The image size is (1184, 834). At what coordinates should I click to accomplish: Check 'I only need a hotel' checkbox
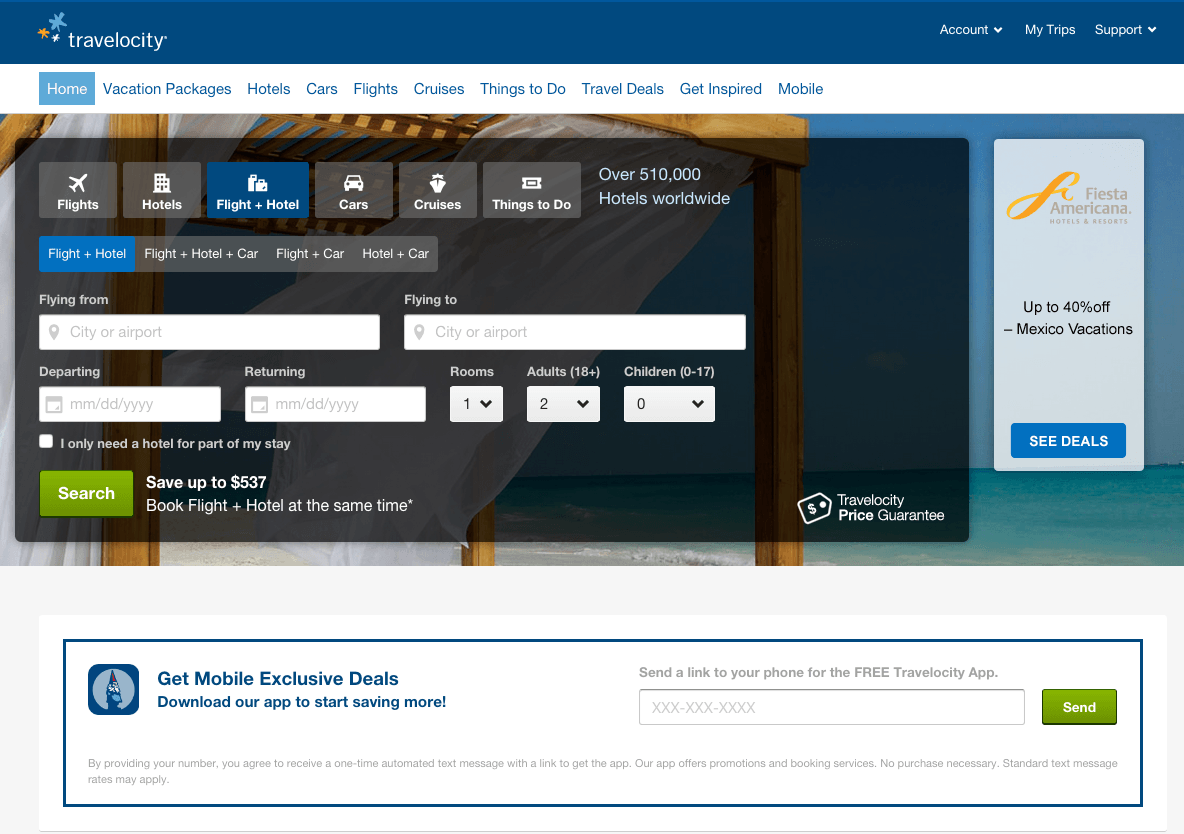click(46, 442)
